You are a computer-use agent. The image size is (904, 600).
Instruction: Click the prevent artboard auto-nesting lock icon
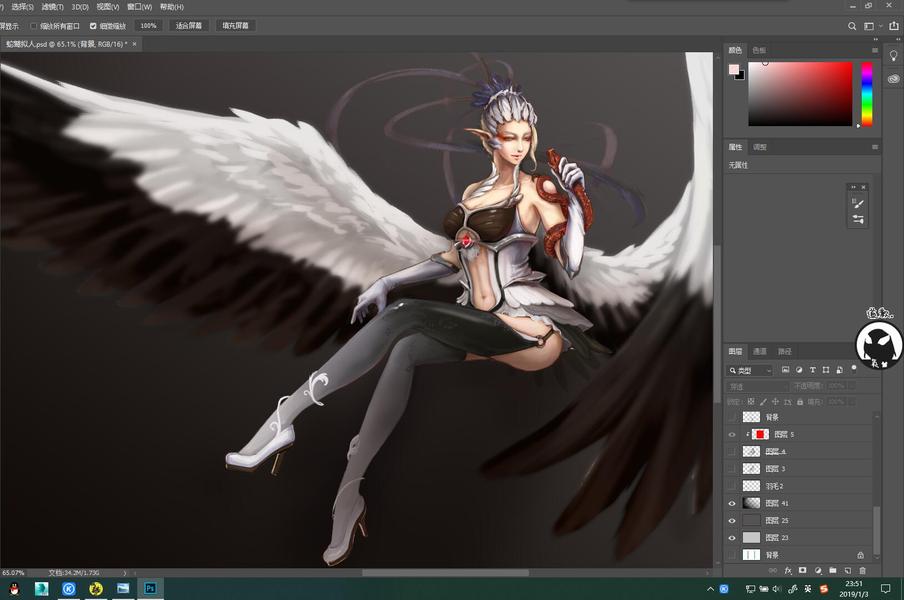[788, 402]
